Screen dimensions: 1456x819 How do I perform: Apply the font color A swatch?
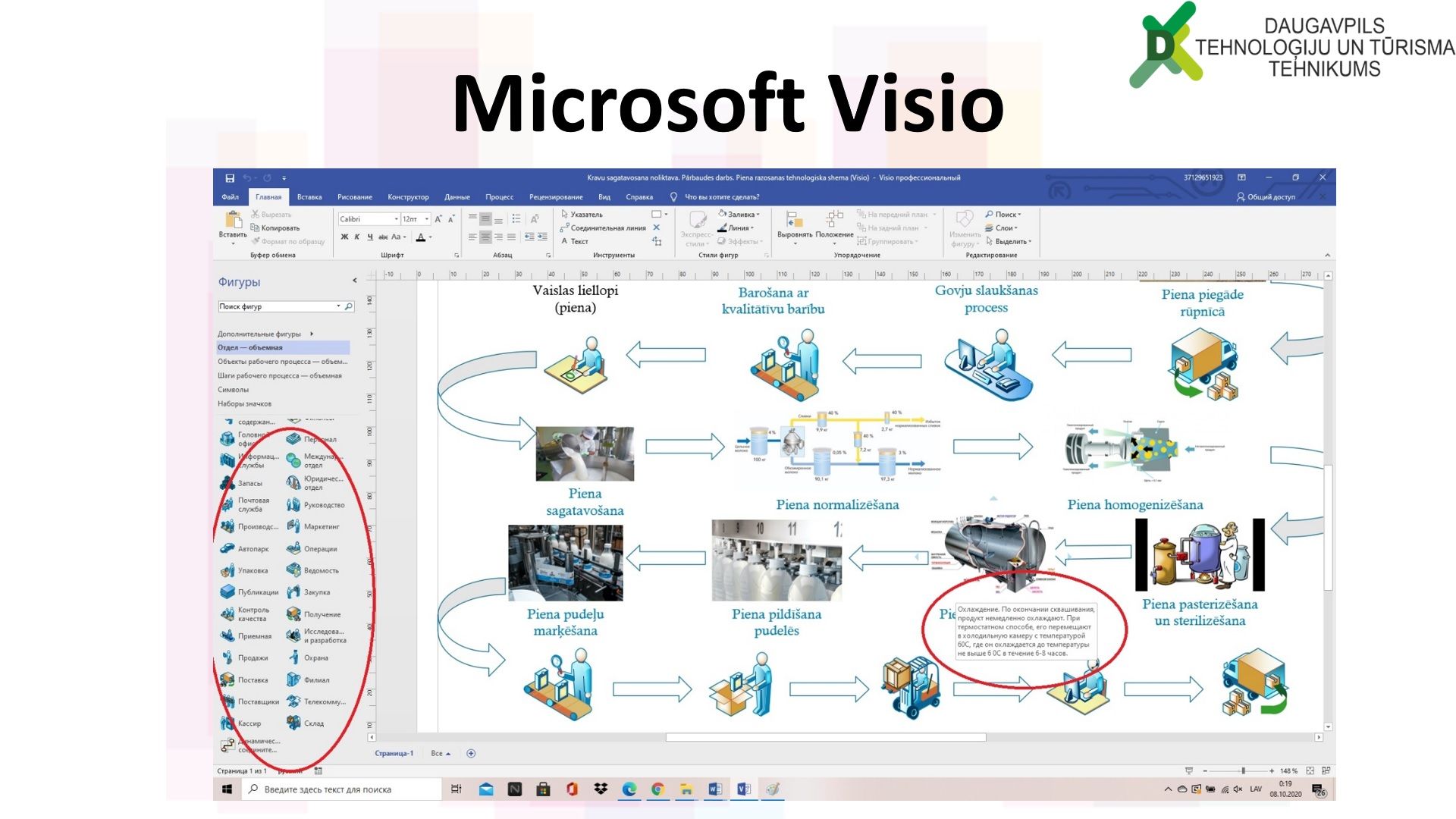click(x=421, y=237)
